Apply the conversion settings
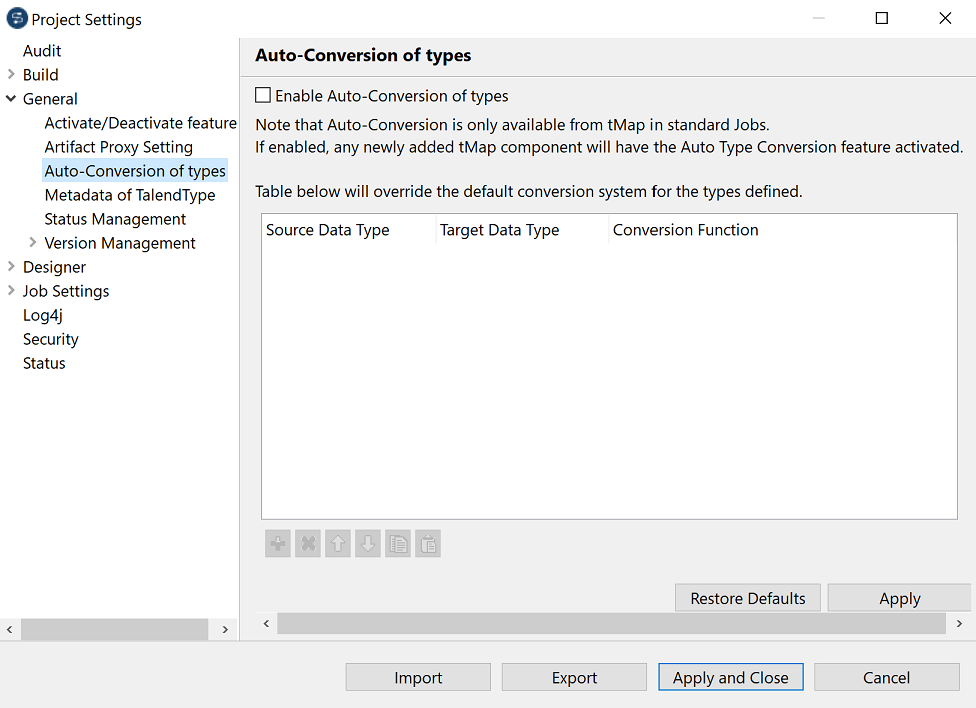Viewport: 976px width, 708px height. pyautogui.click(x=897, y=597)
